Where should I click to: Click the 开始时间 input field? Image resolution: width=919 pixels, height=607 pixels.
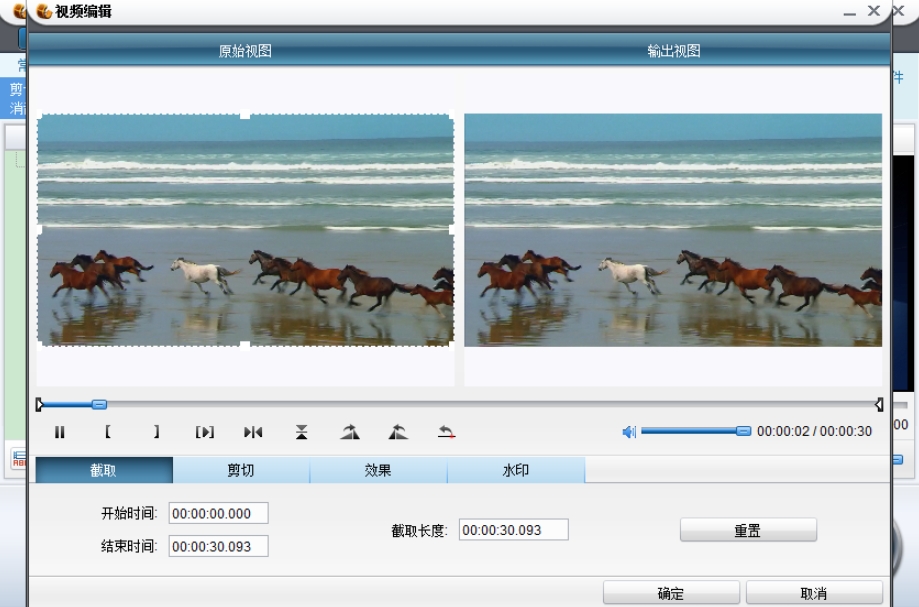point(218,513)
